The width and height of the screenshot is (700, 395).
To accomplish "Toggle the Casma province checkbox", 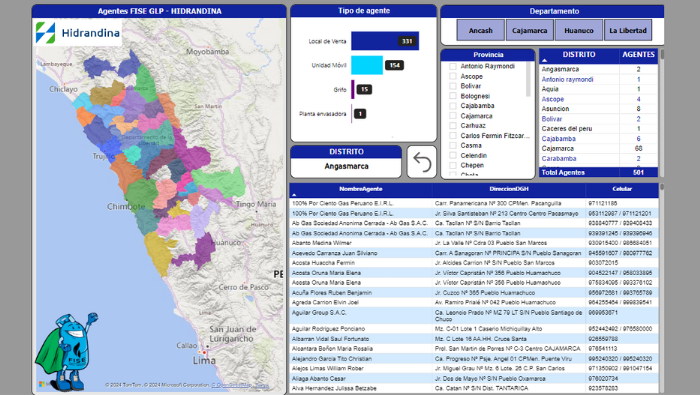I will pos(452,146).
